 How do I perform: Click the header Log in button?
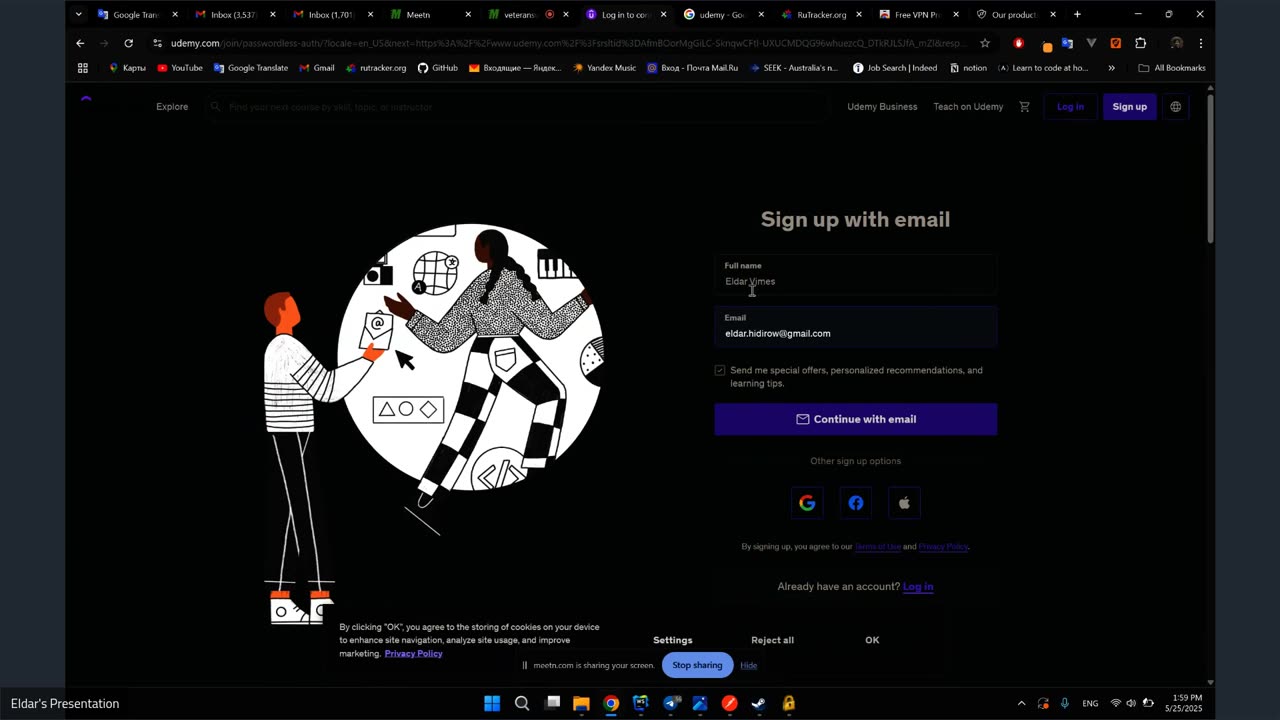(x=1070, y=107)
